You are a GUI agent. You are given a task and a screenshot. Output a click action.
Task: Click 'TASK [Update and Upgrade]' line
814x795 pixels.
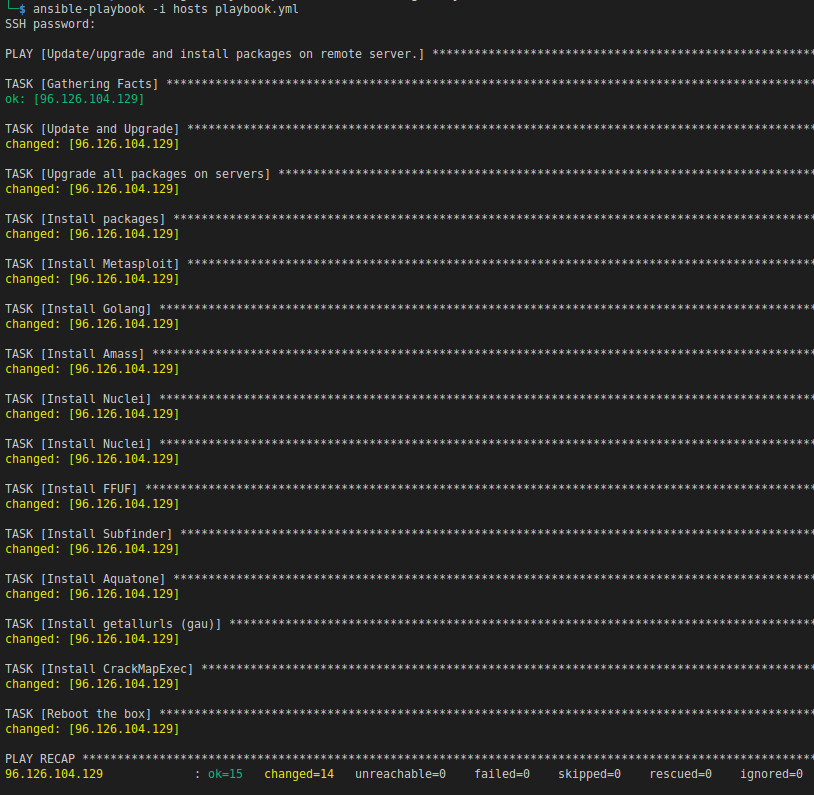(x=92, y=129)
